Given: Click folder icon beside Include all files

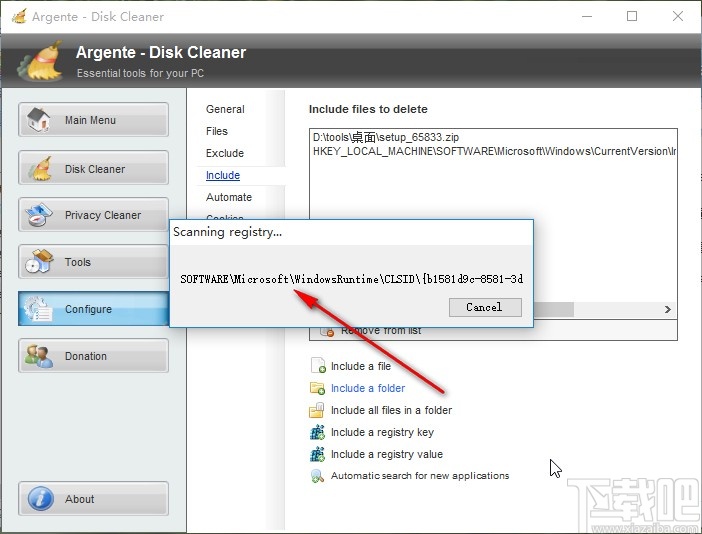Looking at the screenshot, I should coord(317,410).
